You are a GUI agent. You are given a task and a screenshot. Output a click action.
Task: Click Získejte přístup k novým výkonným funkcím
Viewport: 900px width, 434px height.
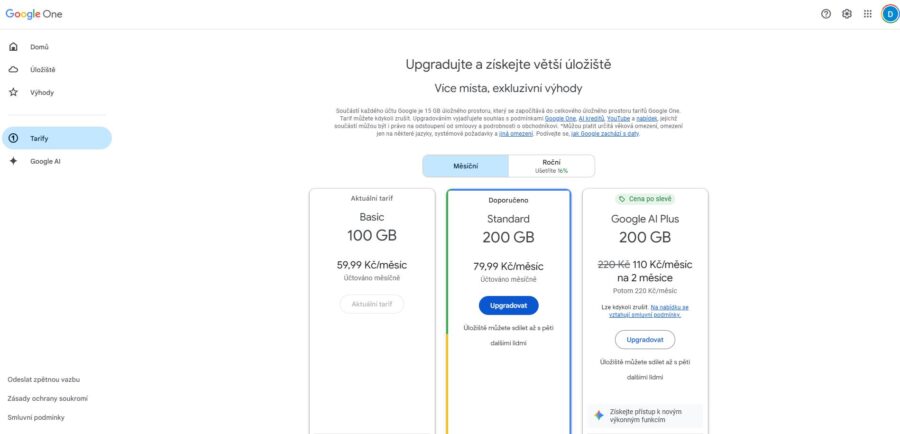[646, 416]
